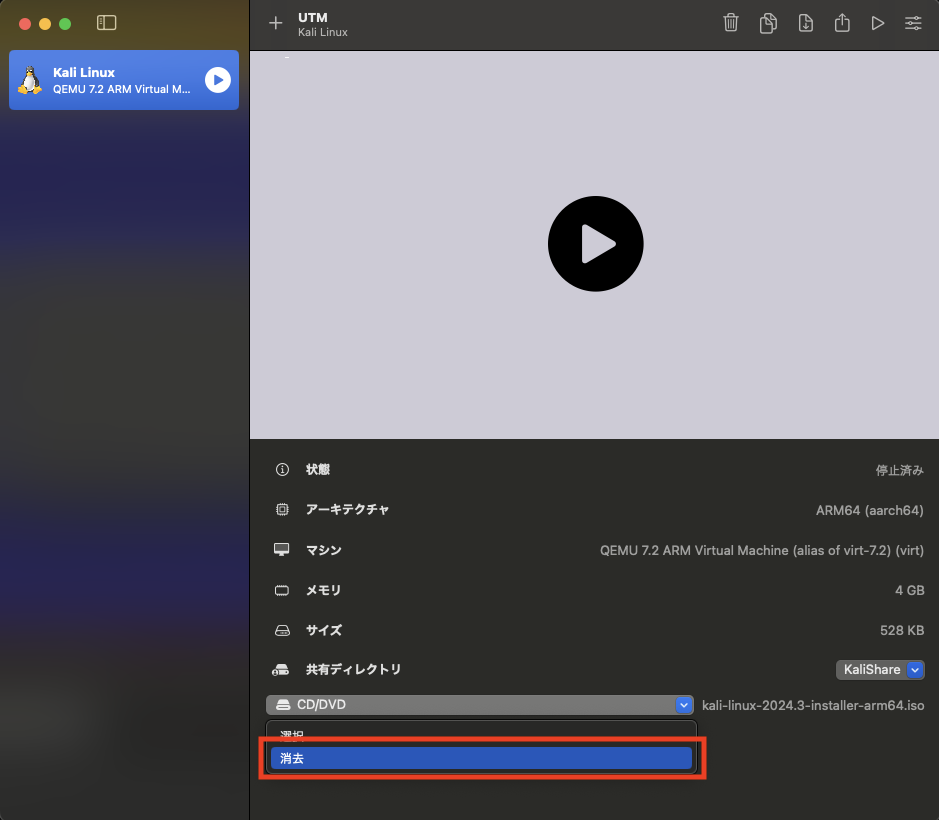This screenshot has width=939, height=820.
Task: Click the 共有ディレクトリ label
Action: click(353, 670)
